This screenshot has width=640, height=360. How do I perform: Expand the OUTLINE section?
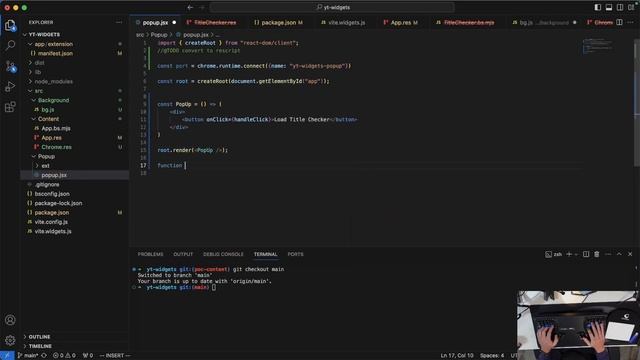[39, 337]
